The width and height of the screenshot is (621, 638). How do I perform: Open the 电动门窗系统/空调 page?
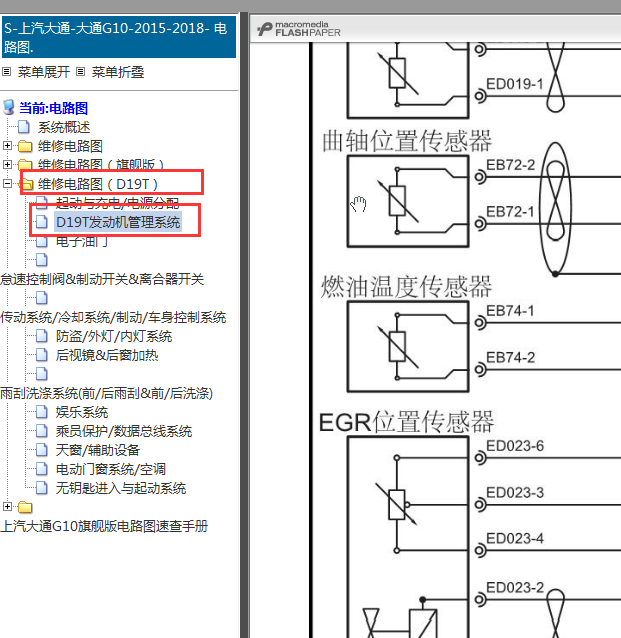point(111,470)
